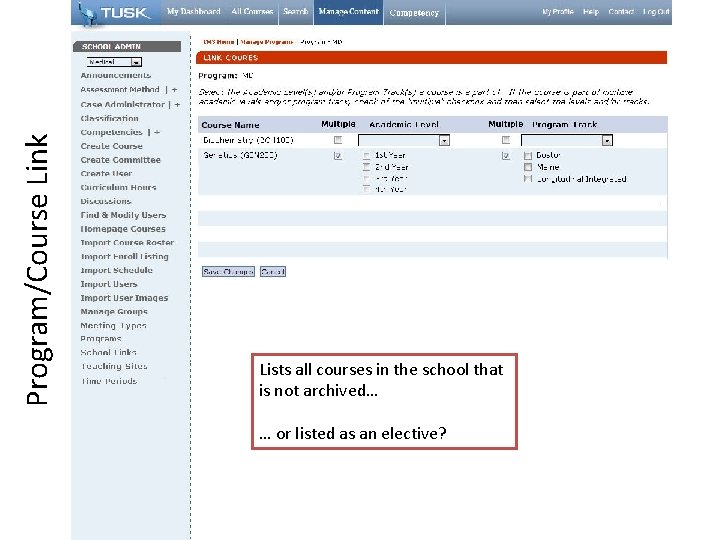This screenshot has height=540, width=720.
Task: Open Biochemistry Academic Level dropdown
Action: 404,140
